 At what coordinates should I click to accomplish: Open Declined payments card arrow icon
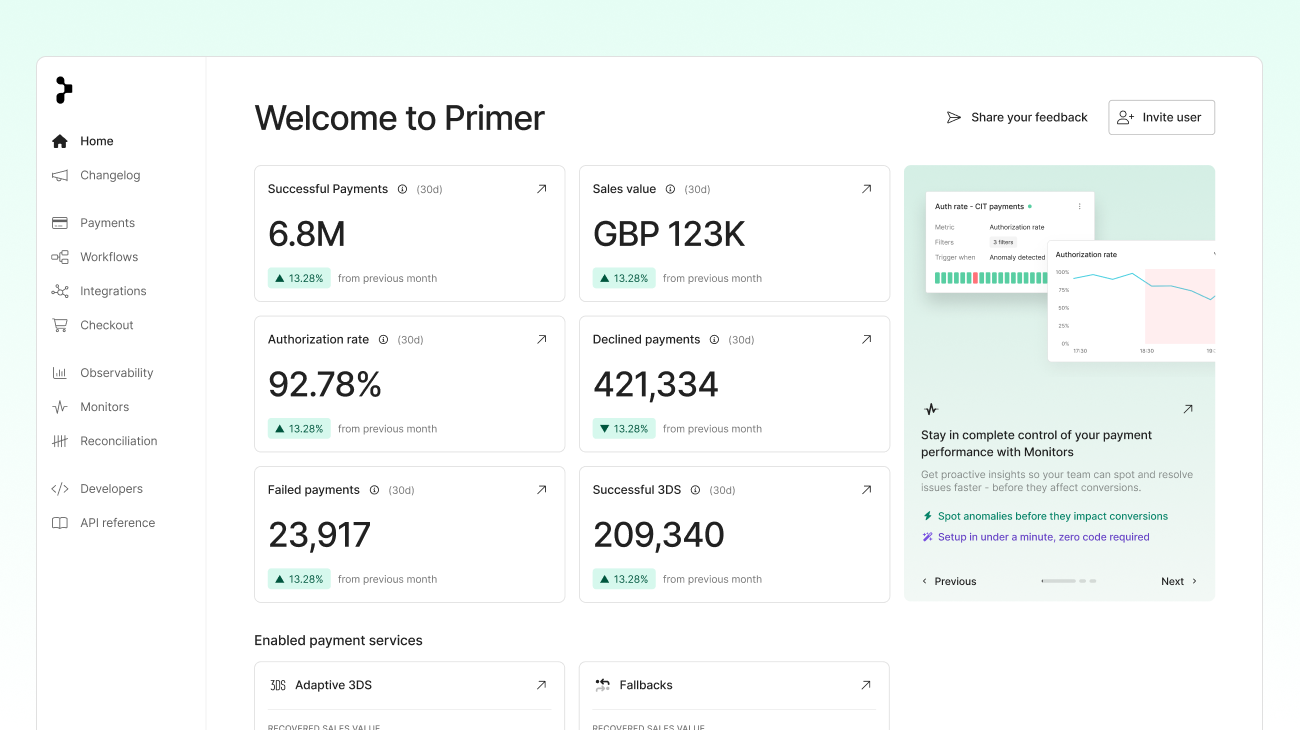[866, 339]
